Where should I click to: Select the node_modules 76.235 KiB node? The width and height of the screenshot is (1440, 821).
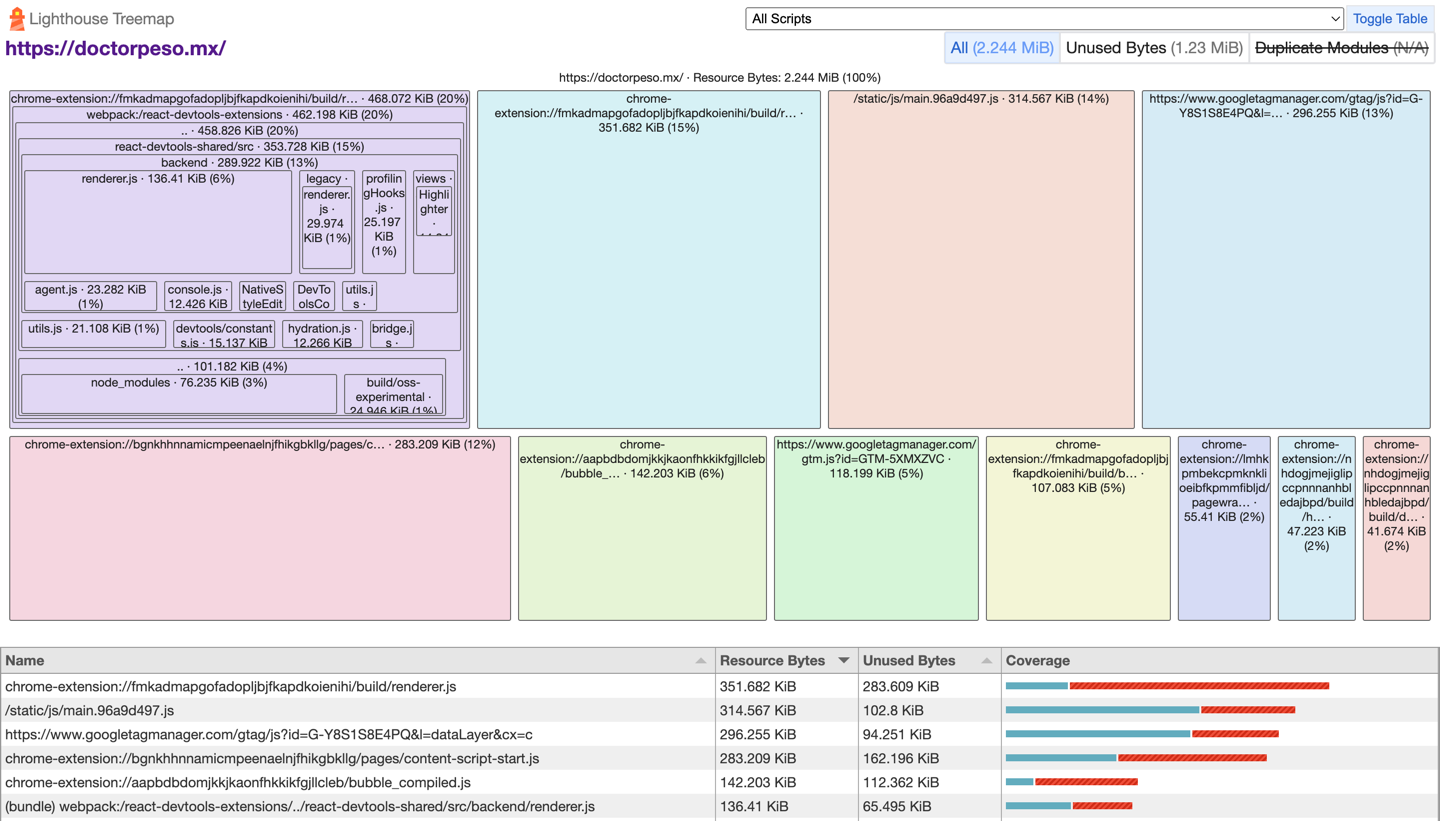[179, 394]
